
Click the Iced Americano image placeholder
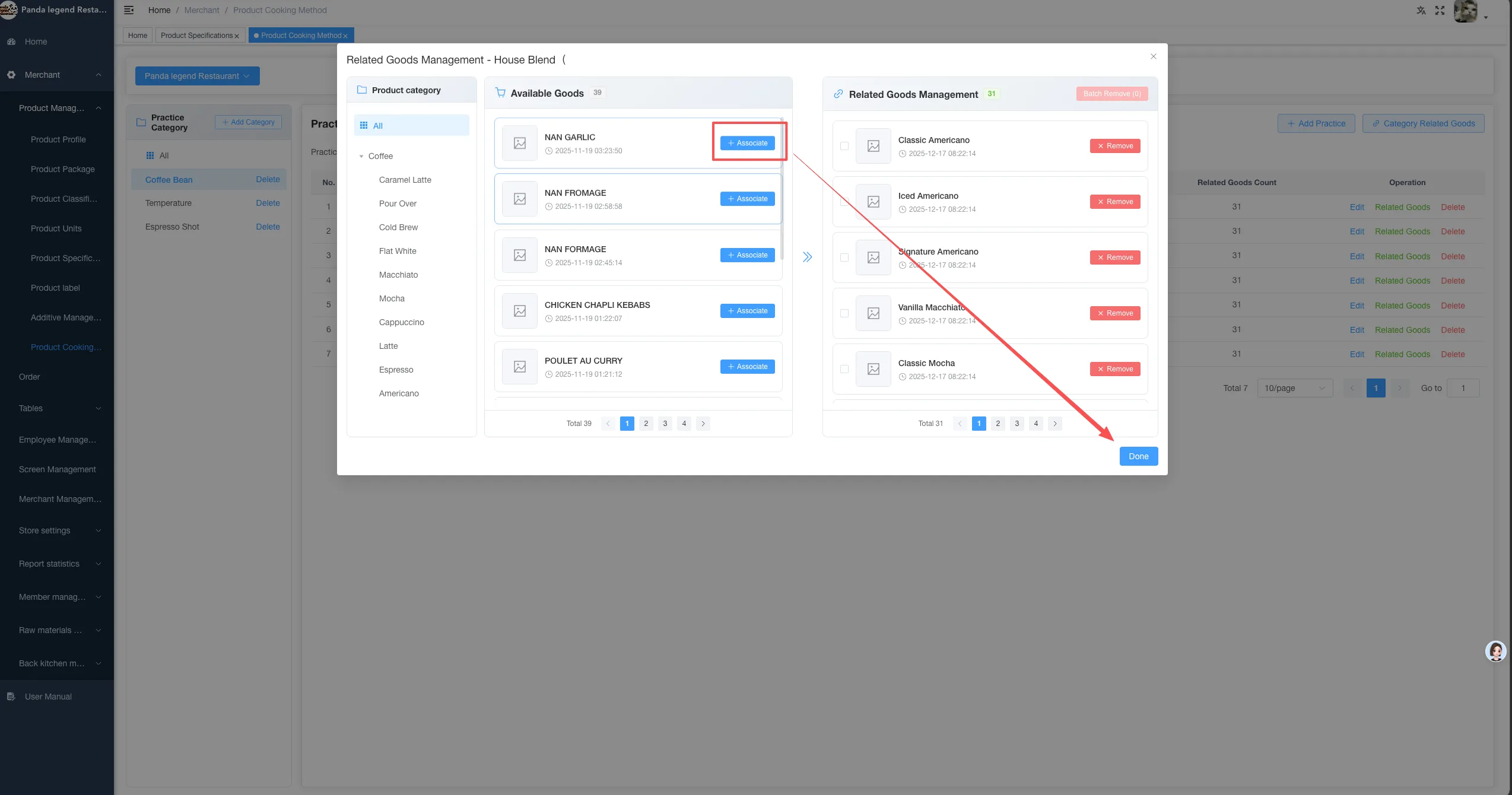pyautogui.click(x=873, y=202)
